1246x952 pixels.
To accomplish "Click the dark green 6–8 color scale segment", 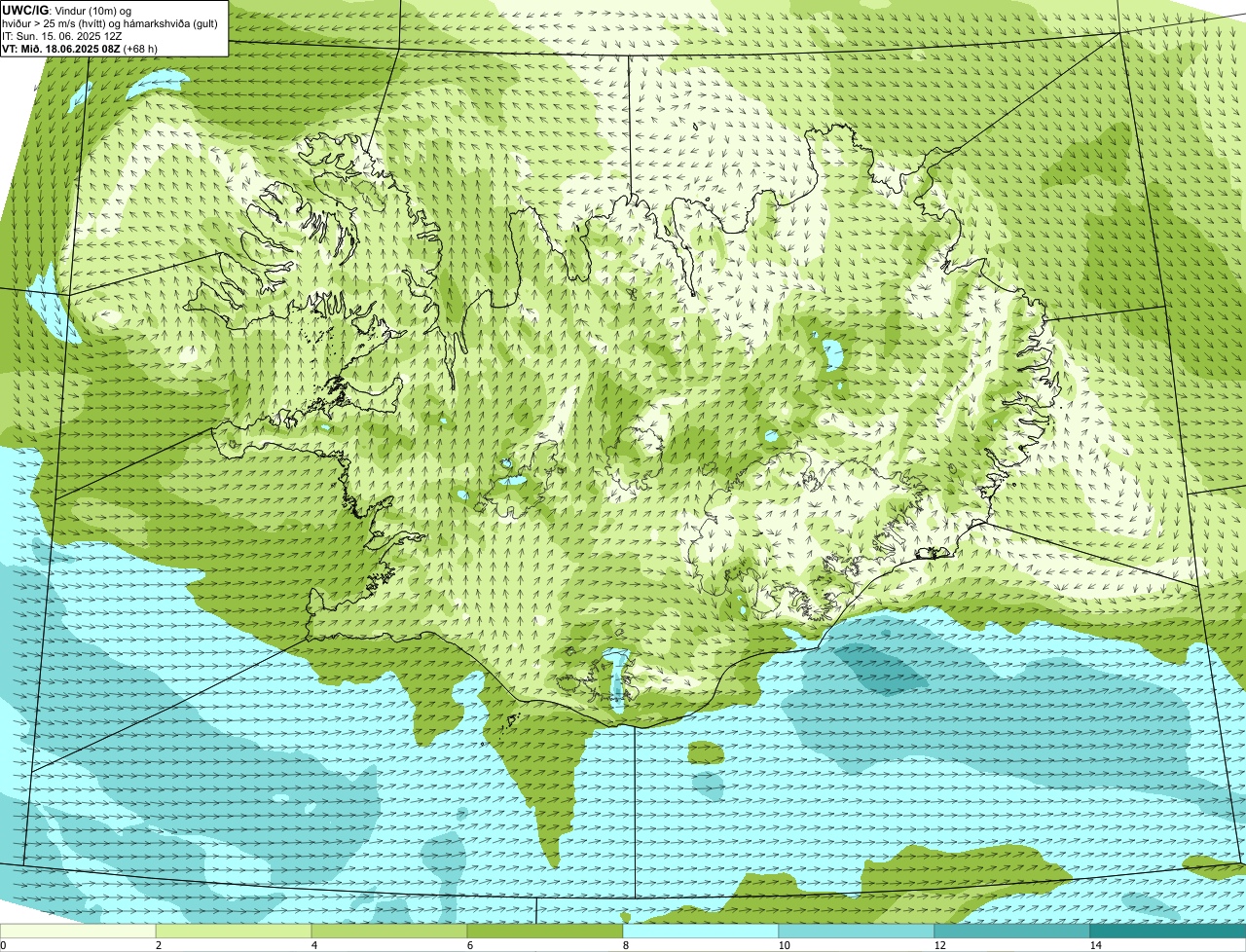I will click(x=545, y=931).
